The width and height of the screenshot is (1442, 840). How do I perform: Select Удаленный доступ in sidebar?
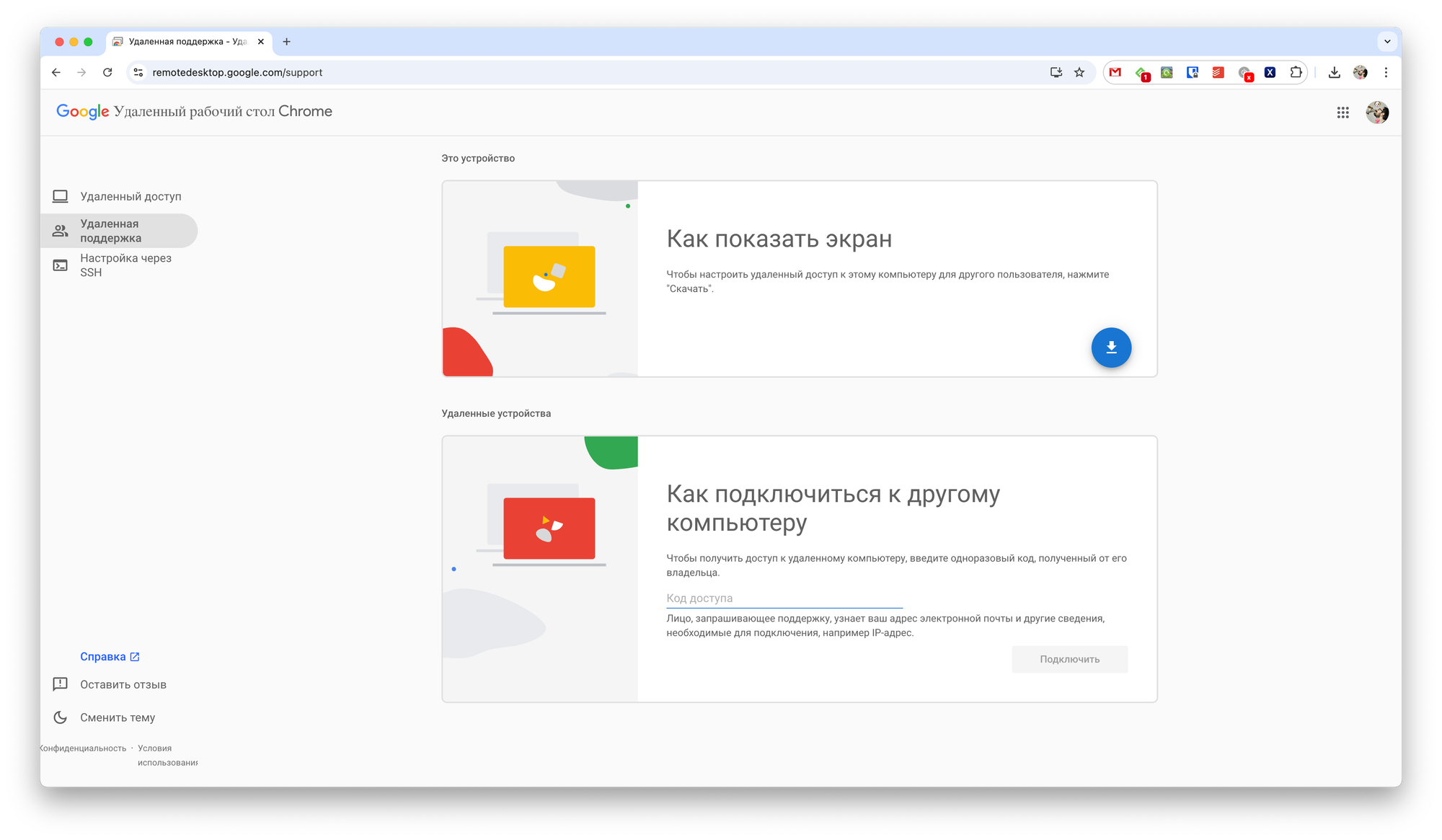pos(131,196)
